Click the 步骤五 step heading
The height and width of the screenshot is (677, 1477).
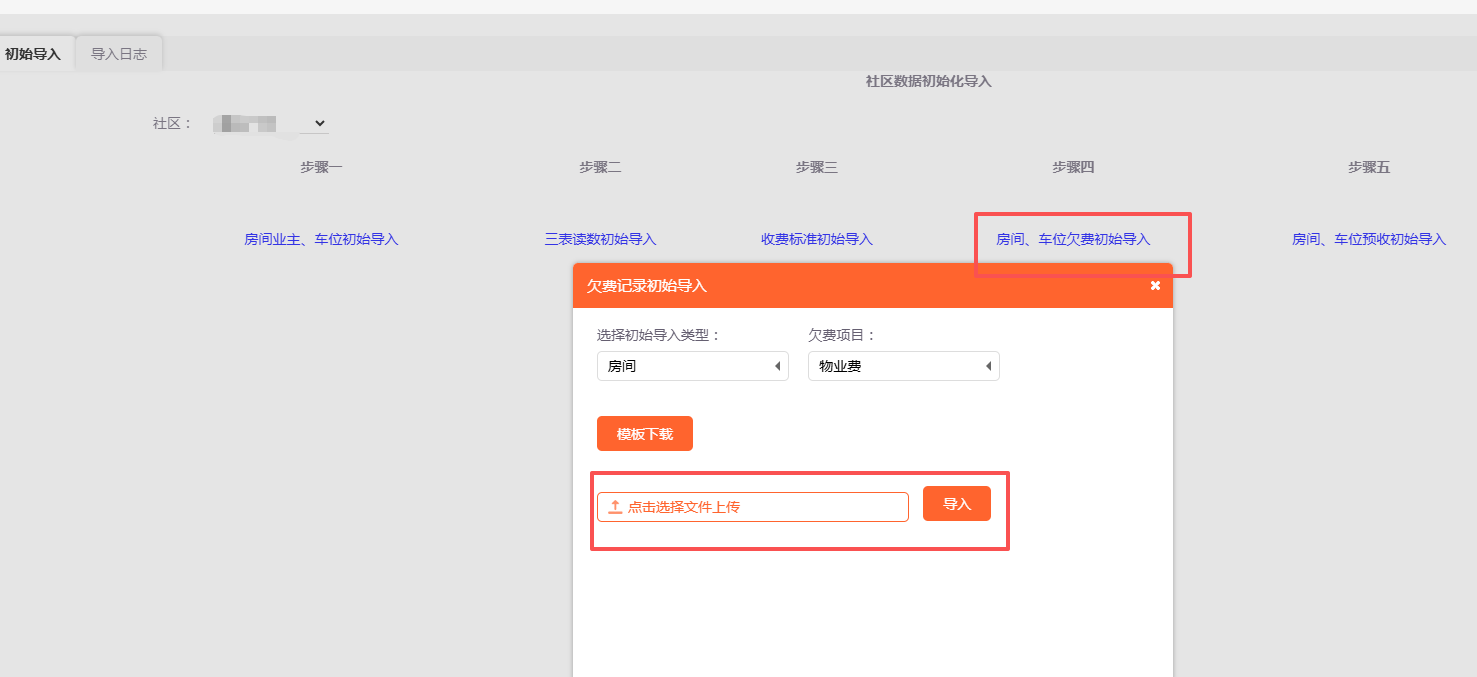[x=1368, y=167]
